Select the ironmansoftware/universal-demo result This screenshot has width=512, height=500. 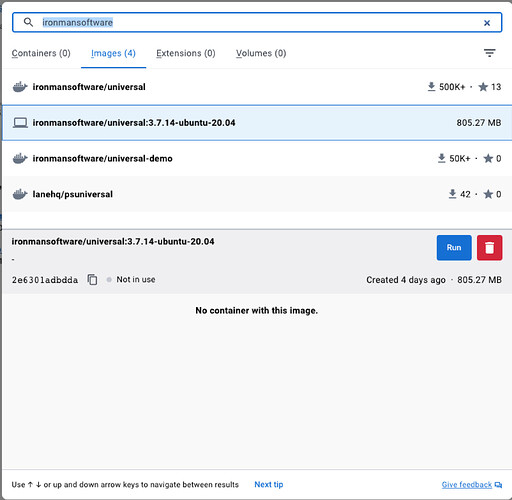coord(257,158)
